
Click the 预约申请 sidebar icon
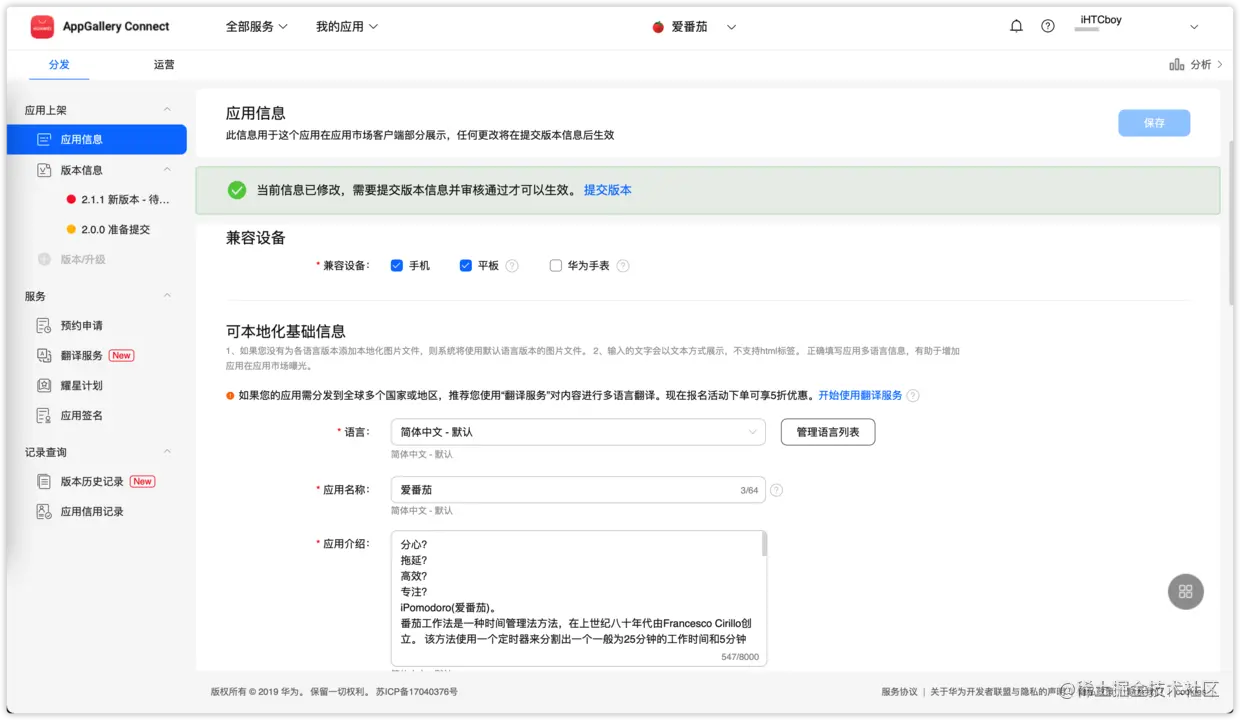coord(44,326)
